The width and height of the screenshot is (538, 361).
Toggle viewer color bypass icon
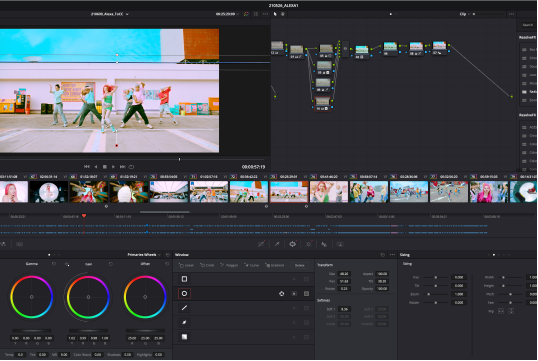(246, 14)
